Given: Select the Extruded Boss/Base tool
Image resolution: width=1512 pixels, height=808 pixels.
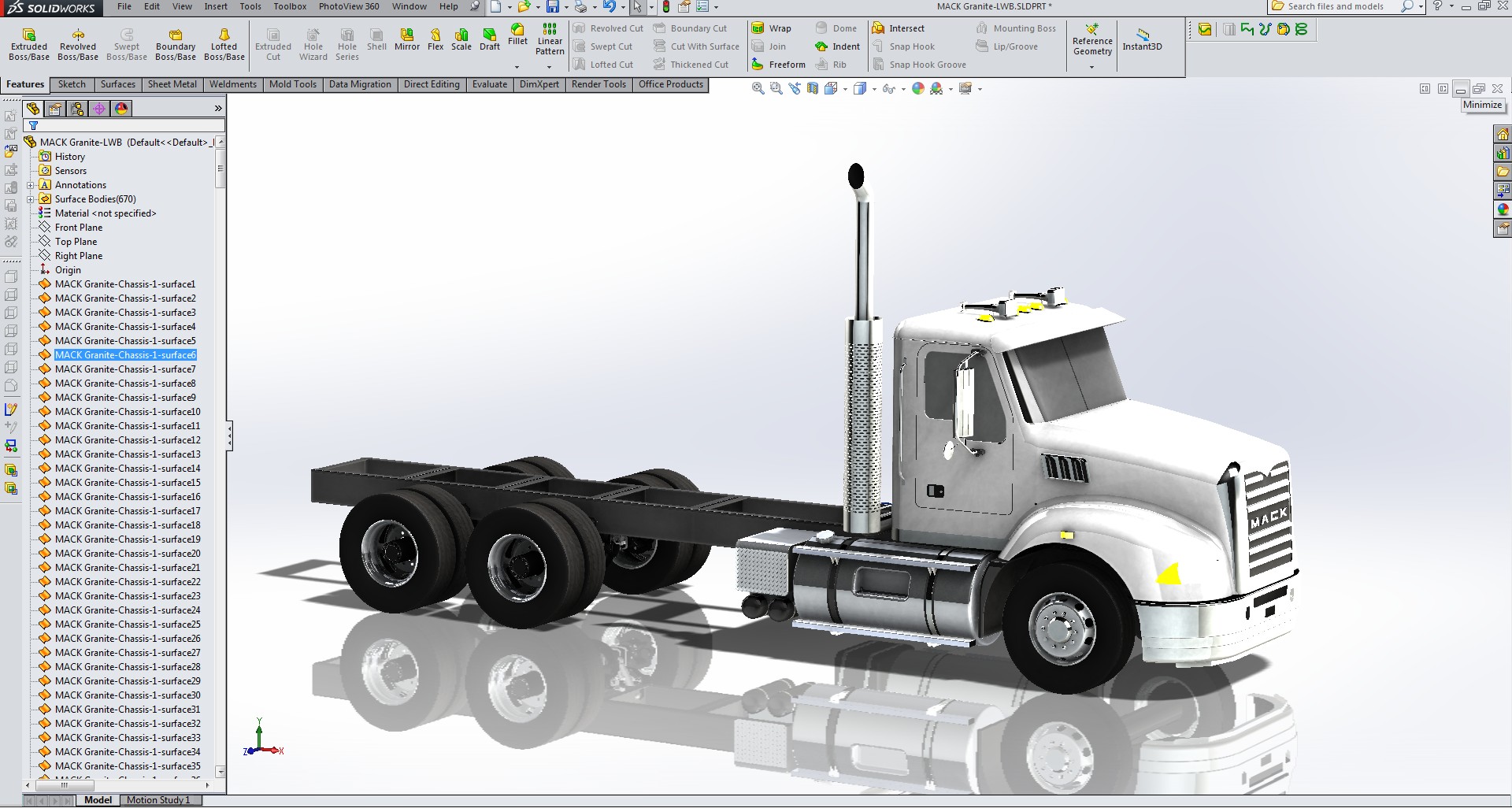Looking at the screenshot, I should [x=29, y=45].
